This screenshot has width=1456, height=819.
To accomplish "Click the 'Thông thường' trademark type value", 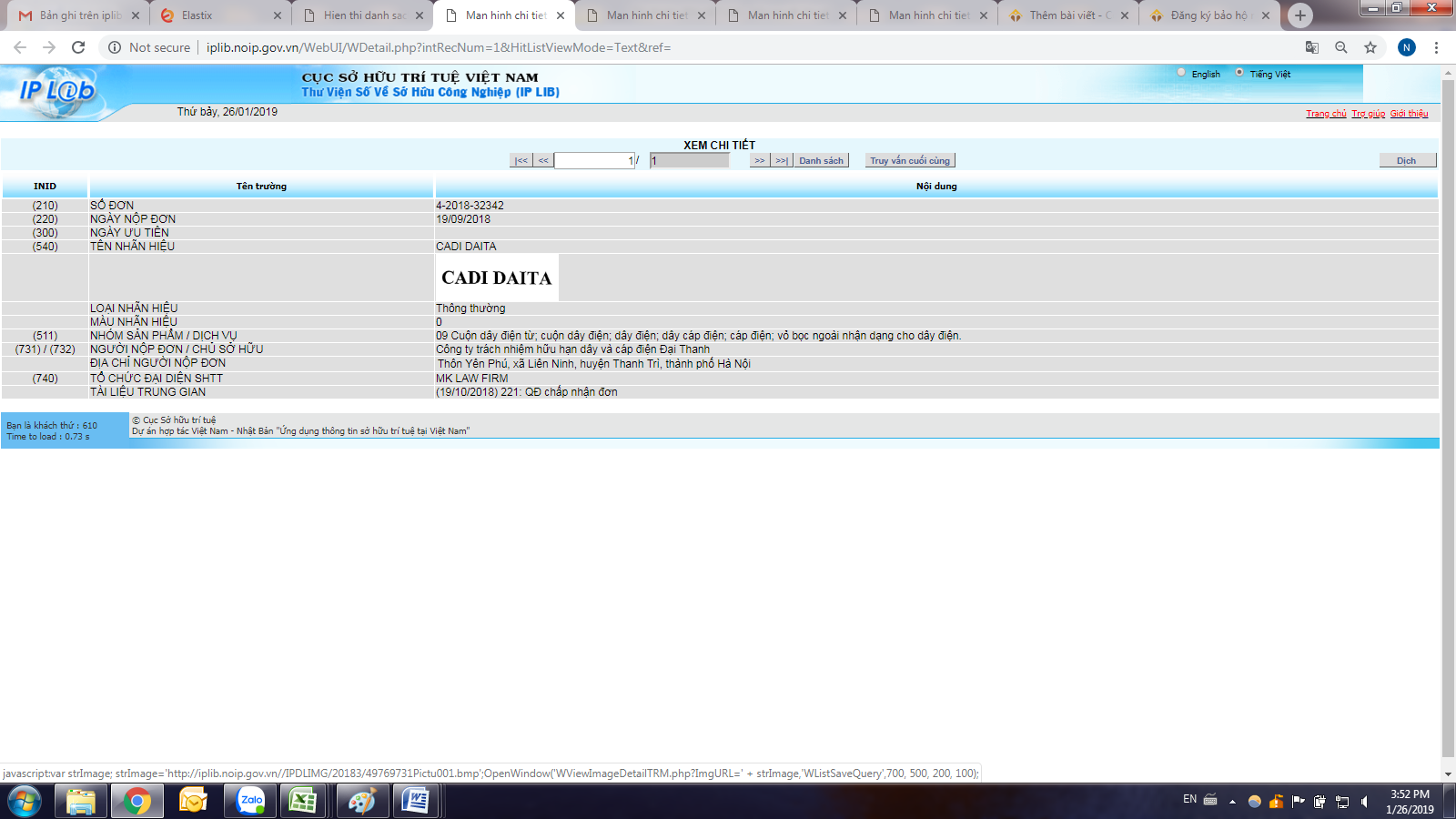I will [x=470, y=308].
